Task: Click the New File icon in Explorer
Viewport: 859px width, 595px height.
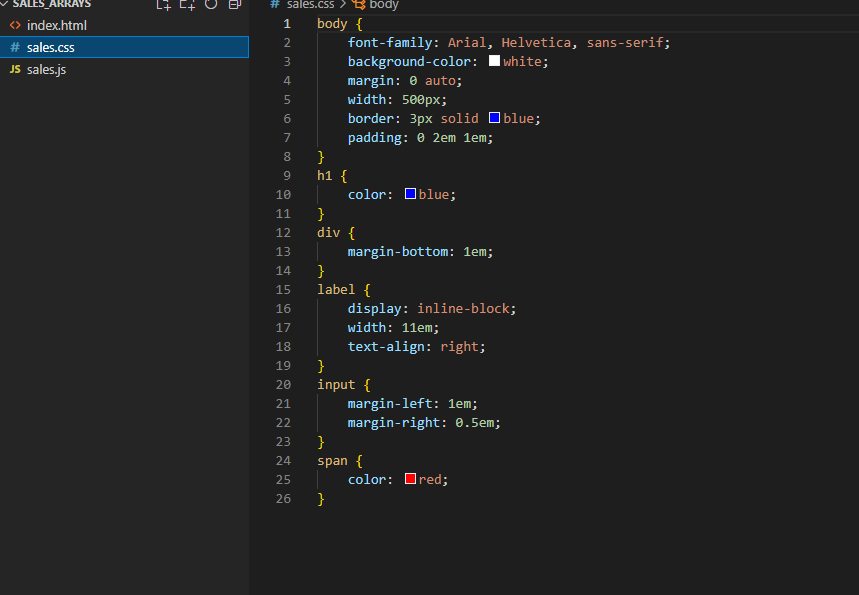Action: [163, 6]
